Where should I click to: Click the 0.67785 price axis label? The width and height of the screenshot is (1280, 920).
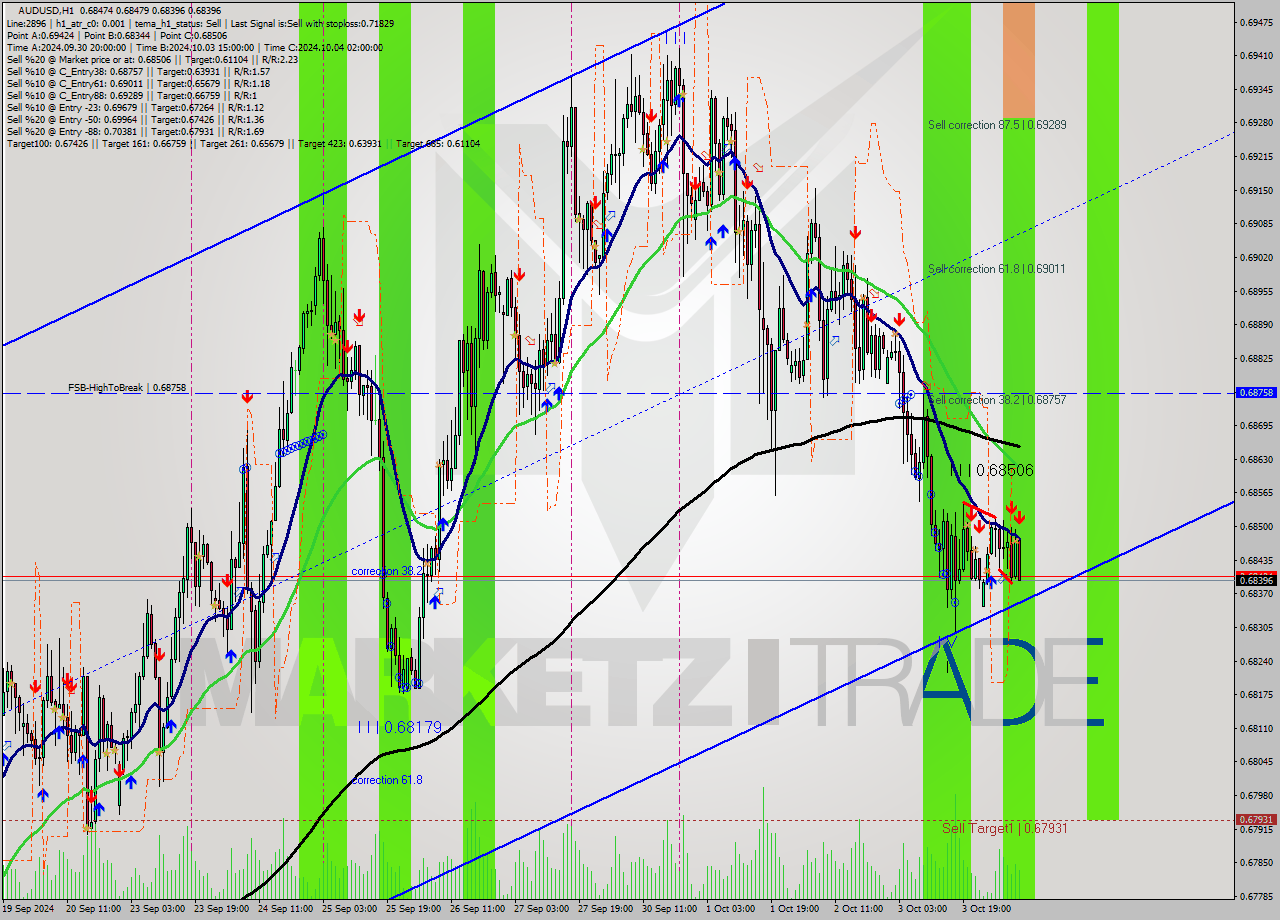point(1256,897)
